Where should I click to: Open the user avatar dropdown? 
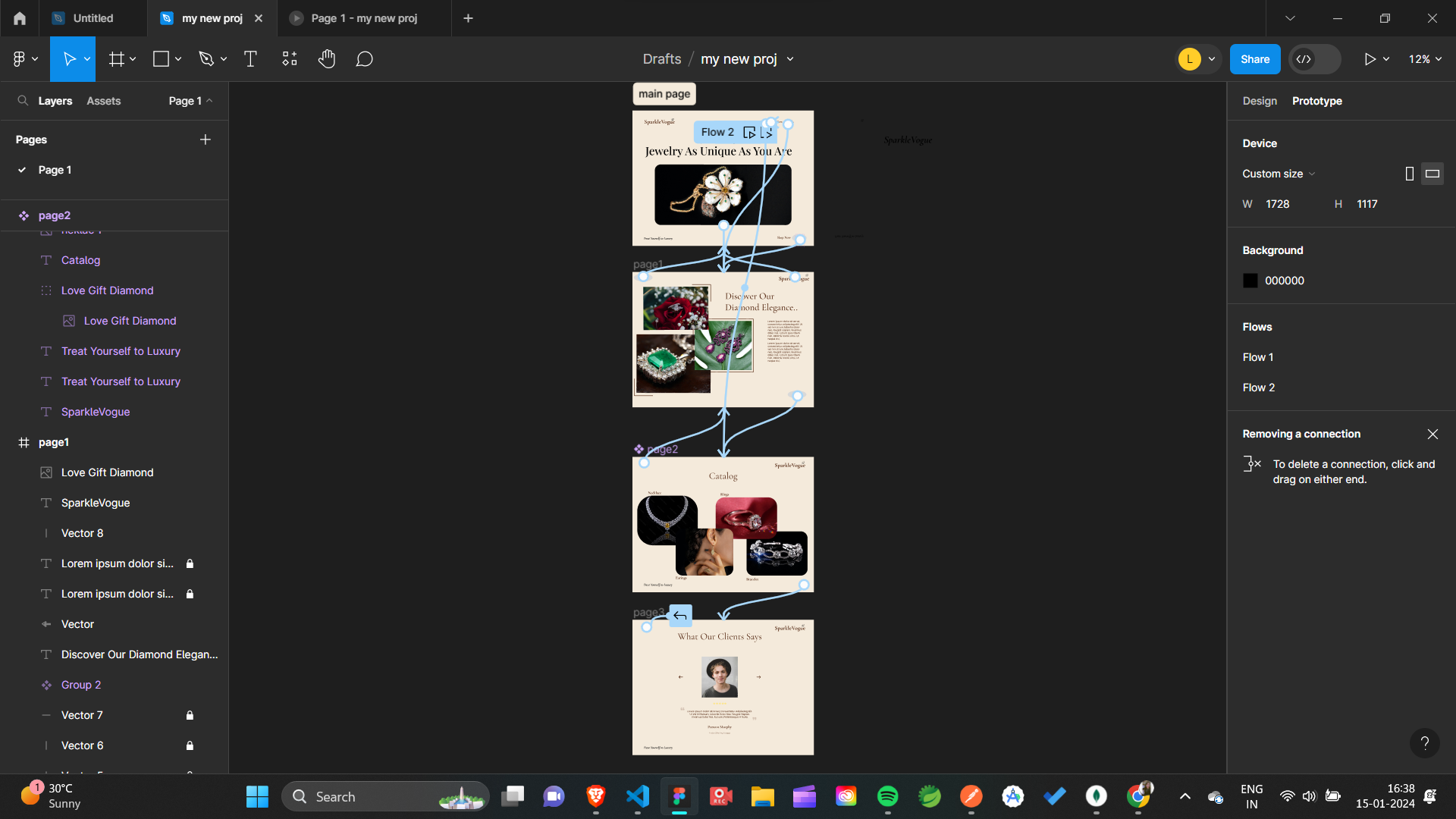(1212, 59)
